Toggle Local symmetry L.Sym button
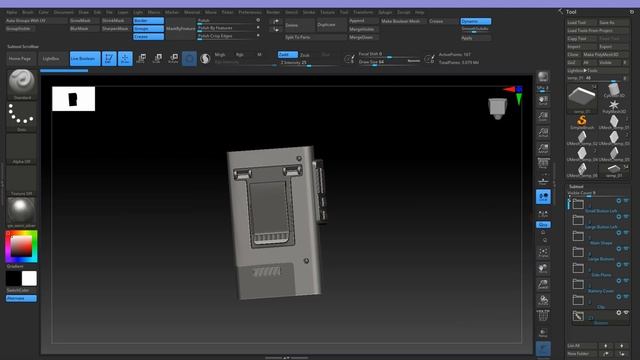The height and width of the screenshot is (360, 640). pos(543,213)
